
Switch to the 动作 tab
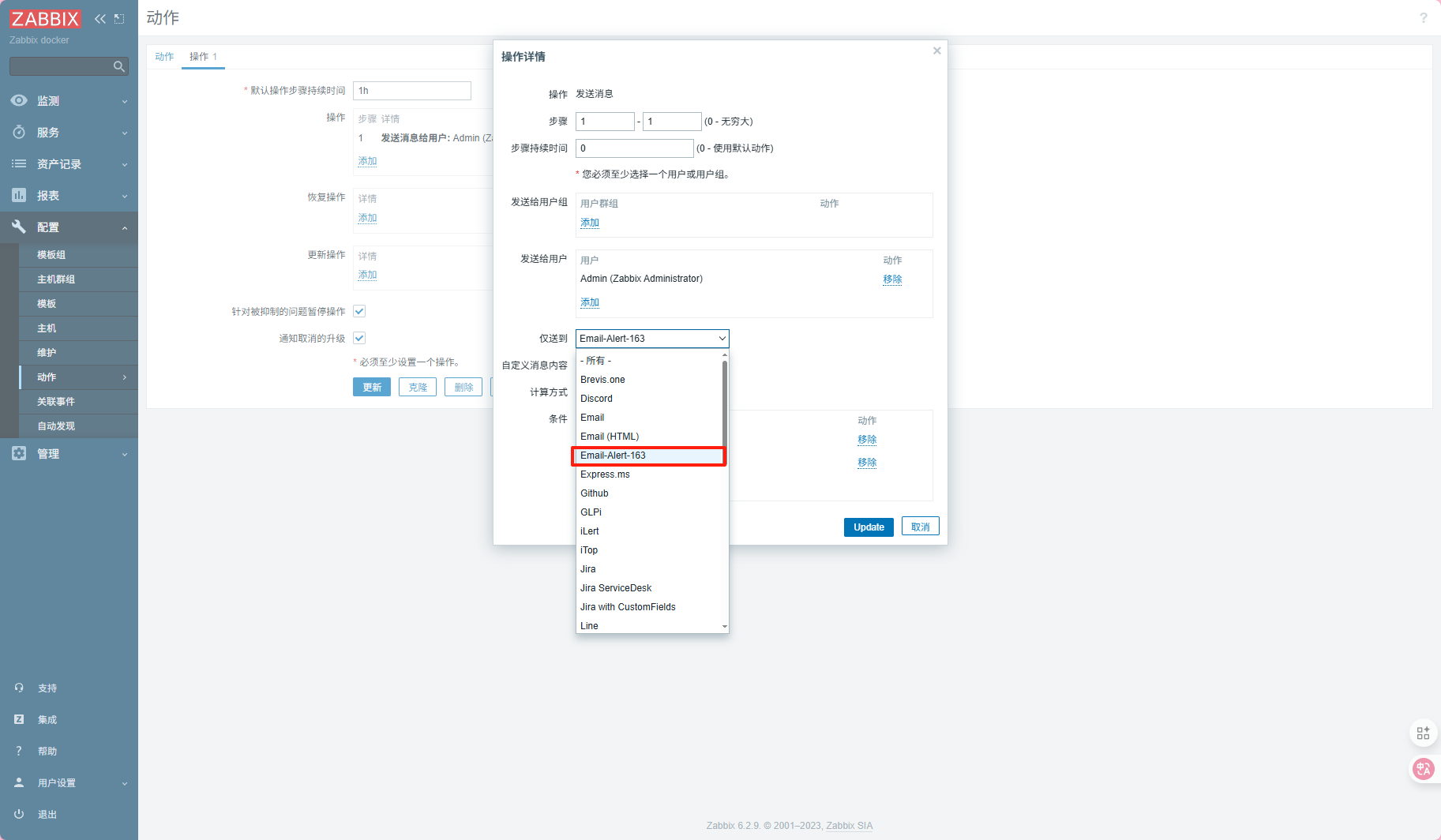click(x=164, y=57)
